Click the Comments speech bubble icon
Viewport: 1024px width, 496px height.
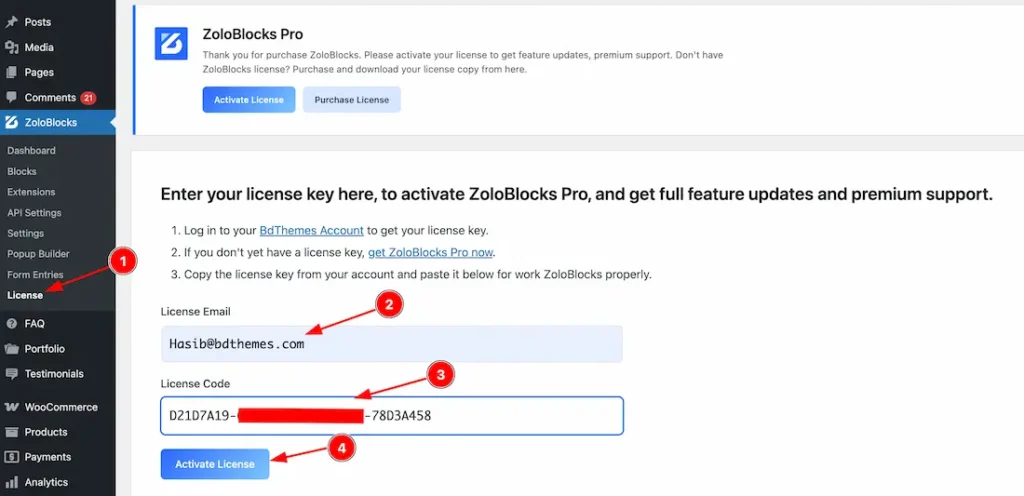click(x=12, y=97)
